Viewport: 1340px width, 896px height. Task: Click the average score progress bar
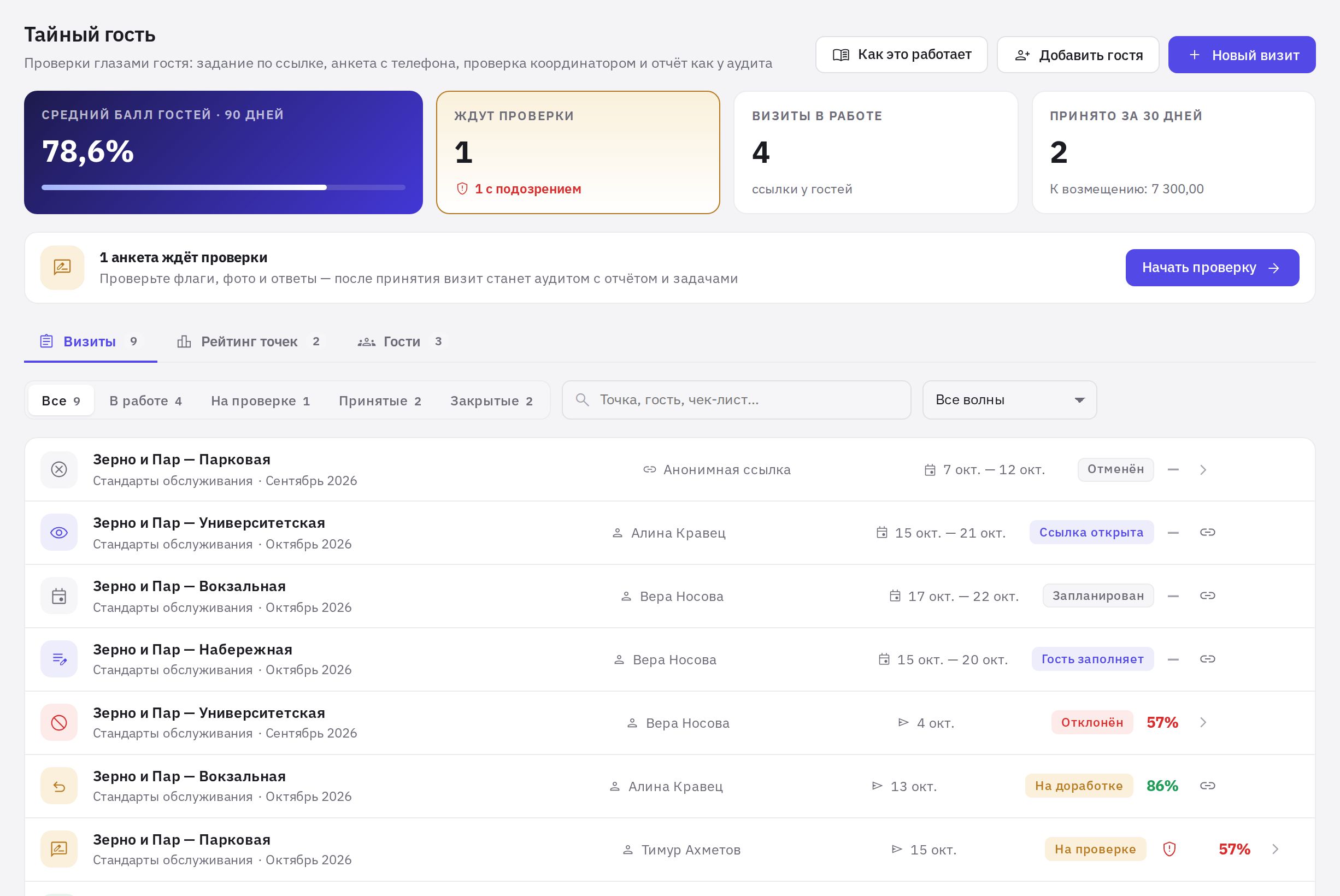tap(224, 187)
